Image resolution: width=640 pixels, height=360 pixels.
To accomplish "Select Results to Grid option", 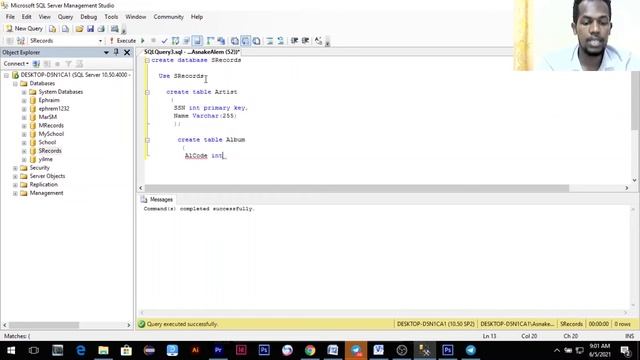I will point(246,41).
